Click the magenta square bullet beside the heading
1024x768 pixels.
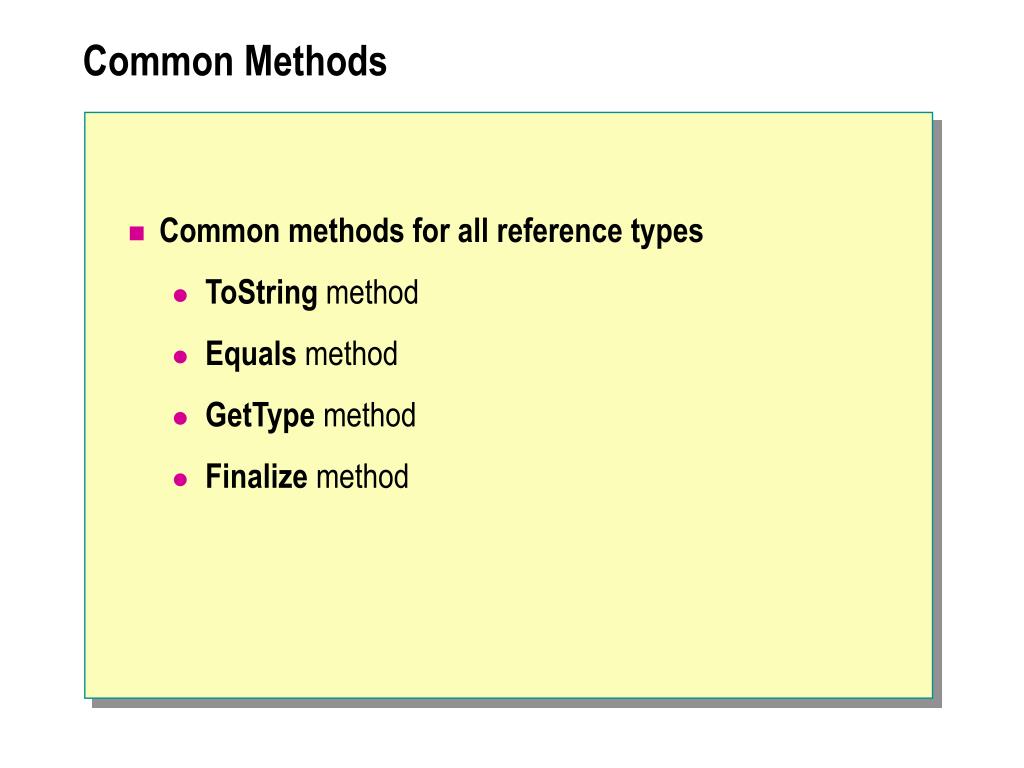click(x=136, y=233)
